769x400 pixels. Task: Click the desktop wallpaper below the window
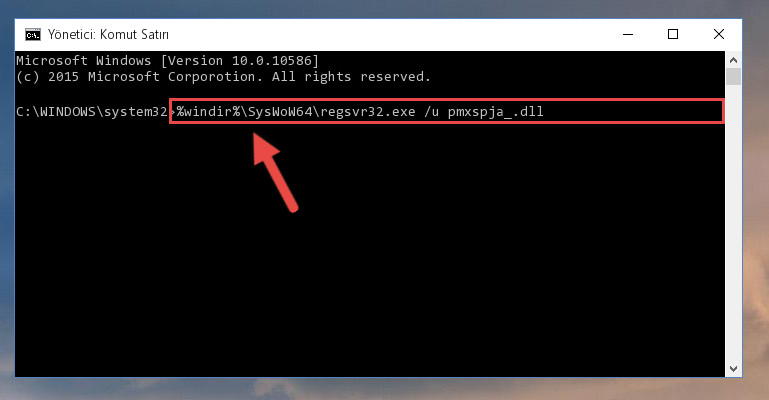click(384, 389)
